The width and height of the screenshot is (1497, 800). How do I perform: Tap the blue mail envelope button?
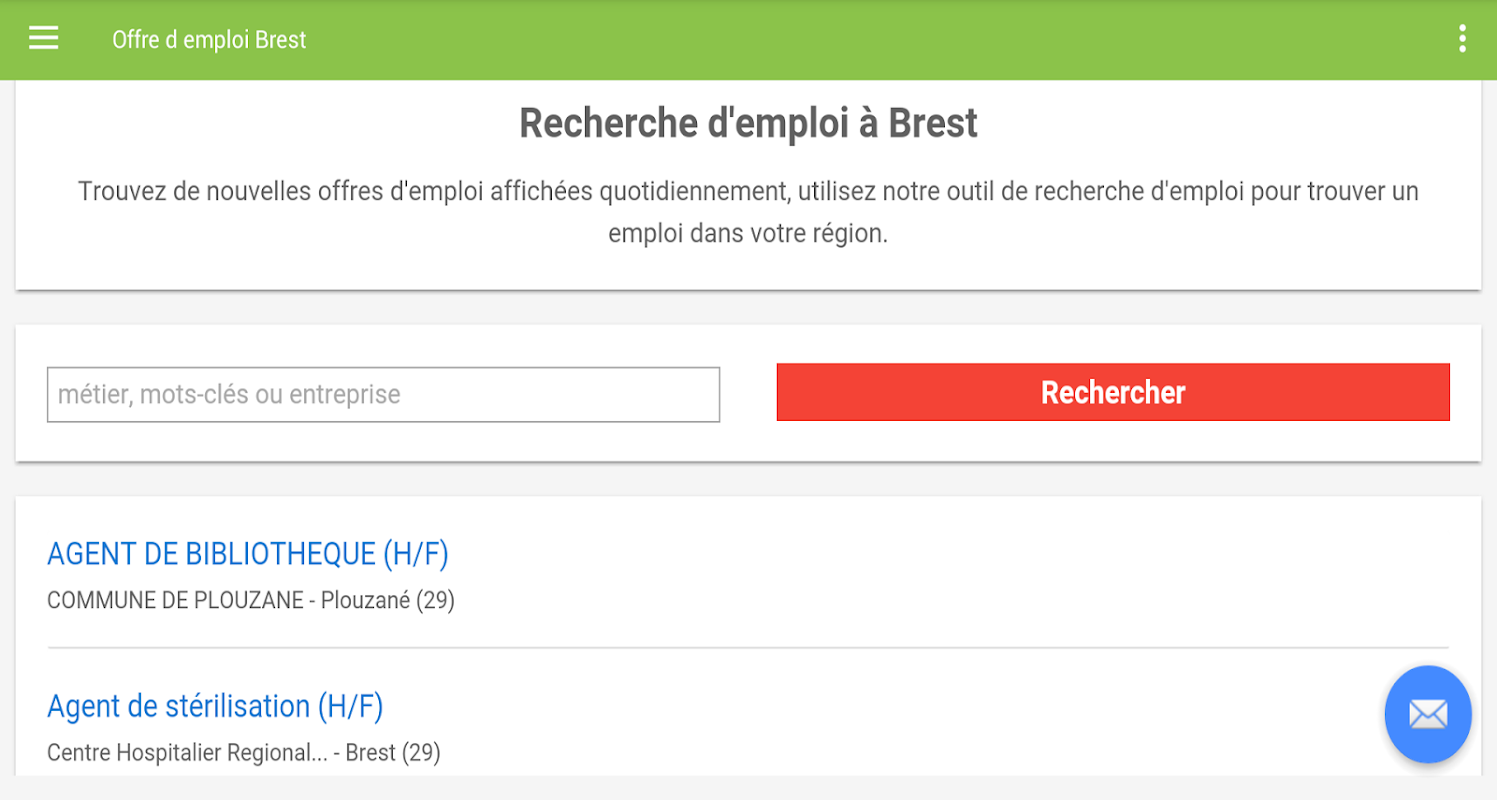tap(1427, 714)
